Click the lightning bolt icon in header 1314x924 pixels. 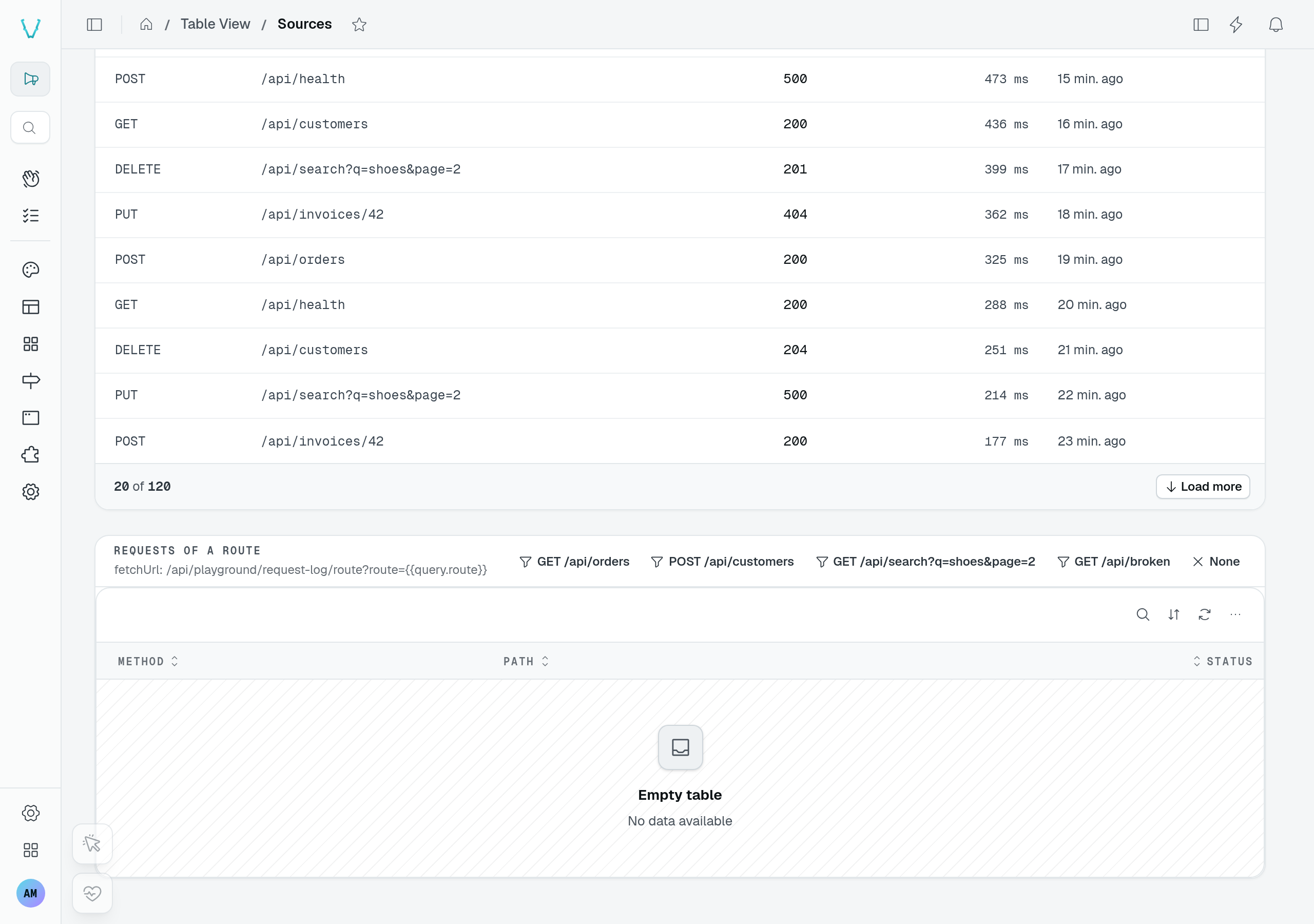click(x=1236, y=25)
